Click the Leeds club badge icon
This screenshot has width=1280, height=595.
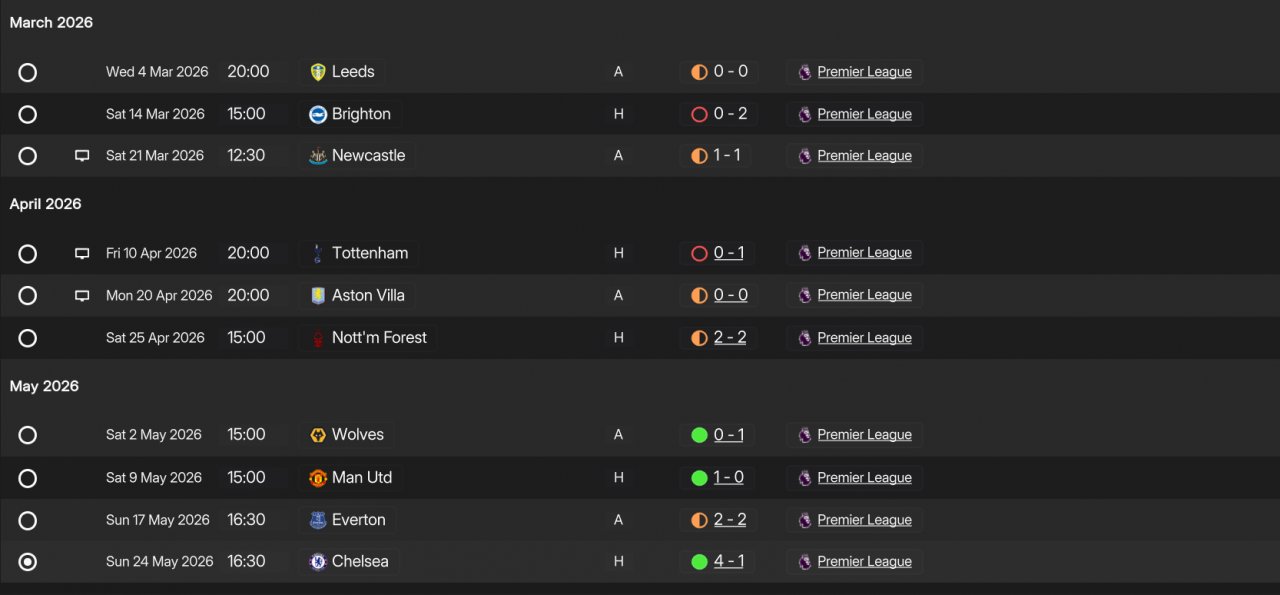pyautogui.click(x=318, y=72)
